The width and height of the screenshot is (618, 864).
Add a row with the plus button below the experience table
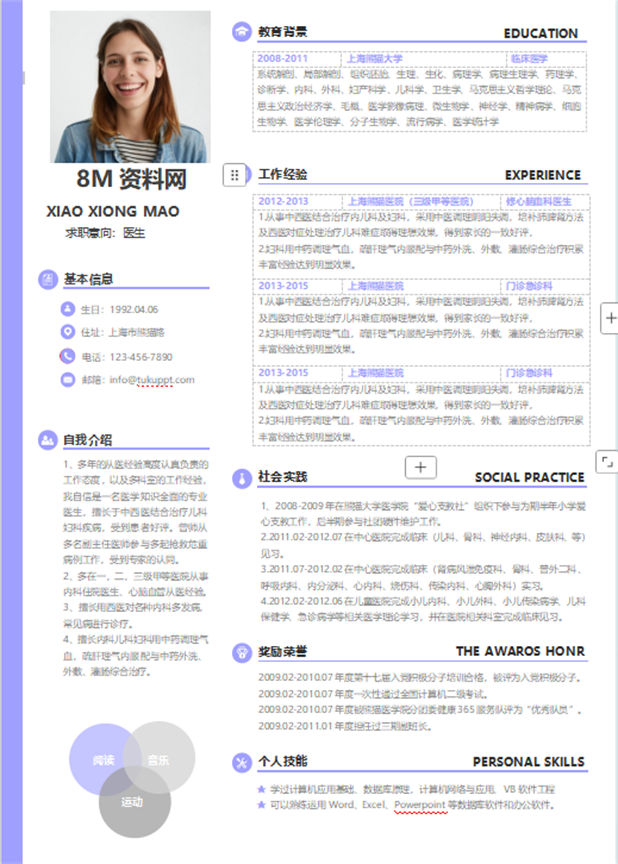[420, 467]
